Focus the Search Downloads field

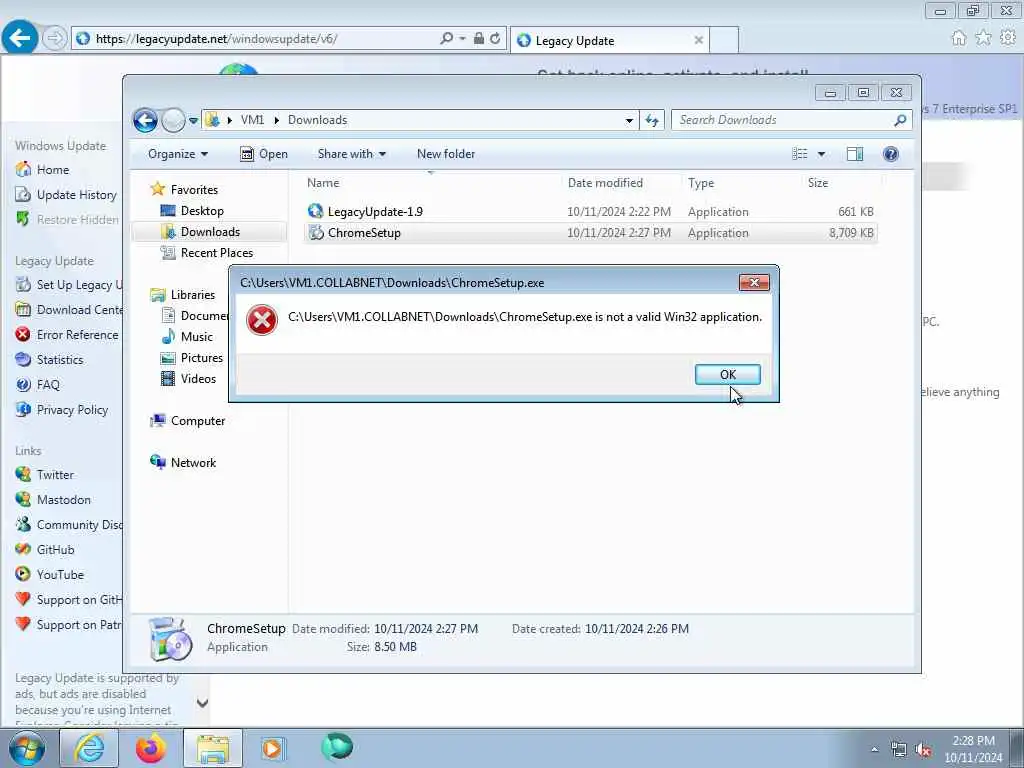[x=784, y=120]
